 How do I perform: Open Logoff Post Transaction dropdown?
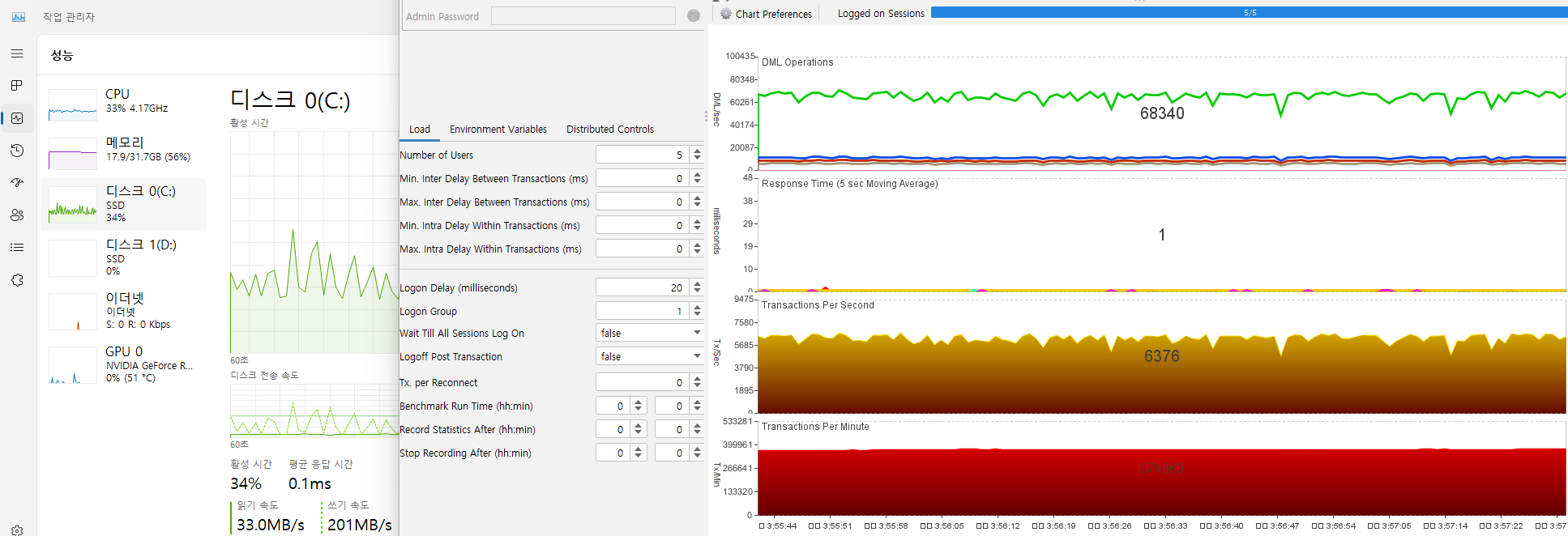pyautogui.click(x=696, y=356)
